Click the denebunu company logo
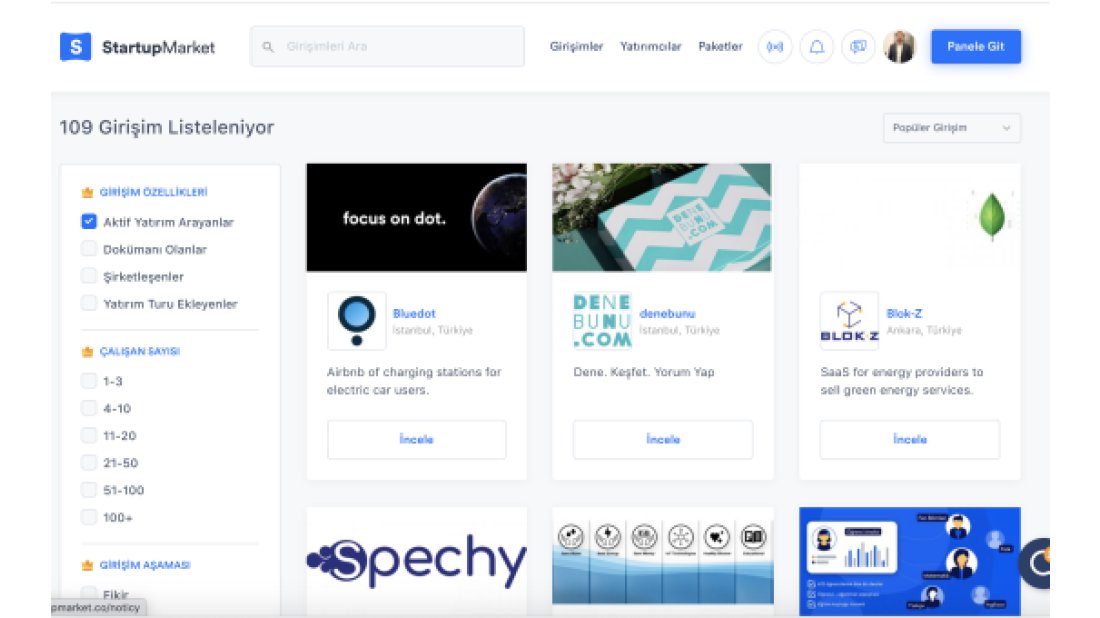 (x=602, y=321)
